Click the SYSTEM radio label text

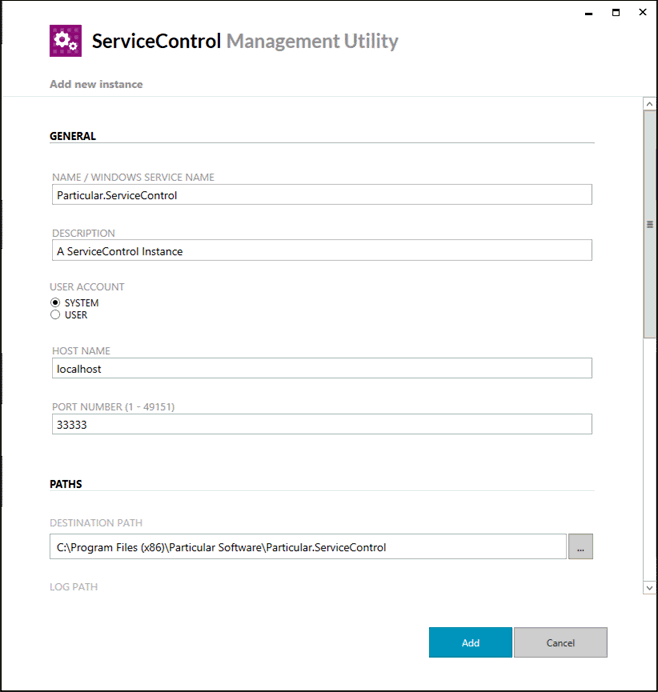pyautogui.click(x=82, y=303)
